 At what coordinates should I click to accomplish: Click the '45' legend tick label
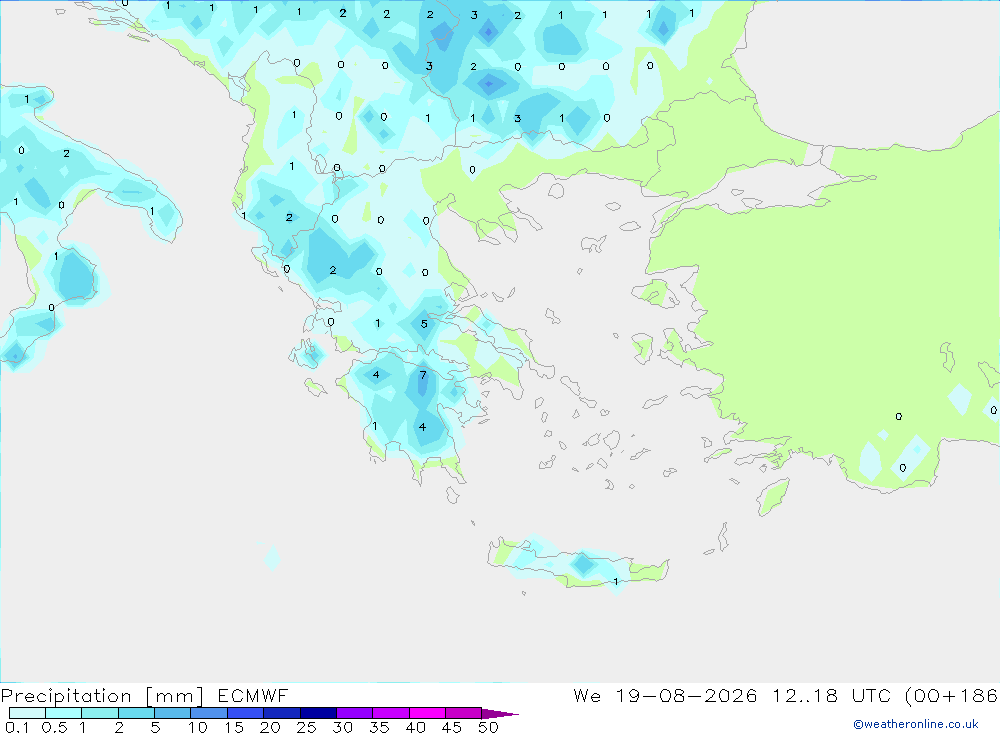click(452, 727)
